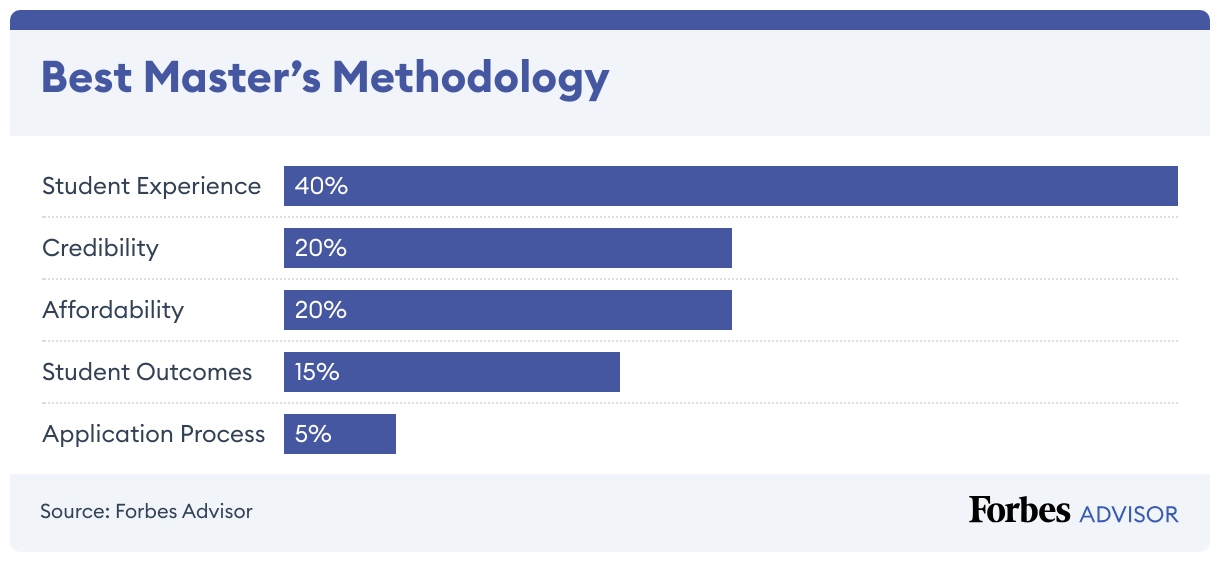Viewport: 1220px width, 562px height.
Task: Select the Student Outcomes label
Action: [147, 372]
